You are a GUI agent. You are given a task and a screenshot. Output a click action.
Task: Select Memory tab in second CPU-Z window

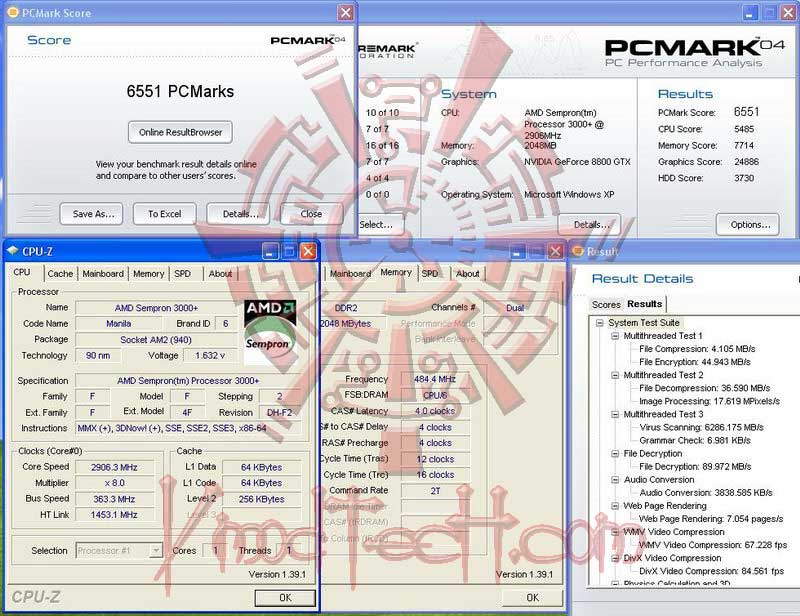[396, 272]
